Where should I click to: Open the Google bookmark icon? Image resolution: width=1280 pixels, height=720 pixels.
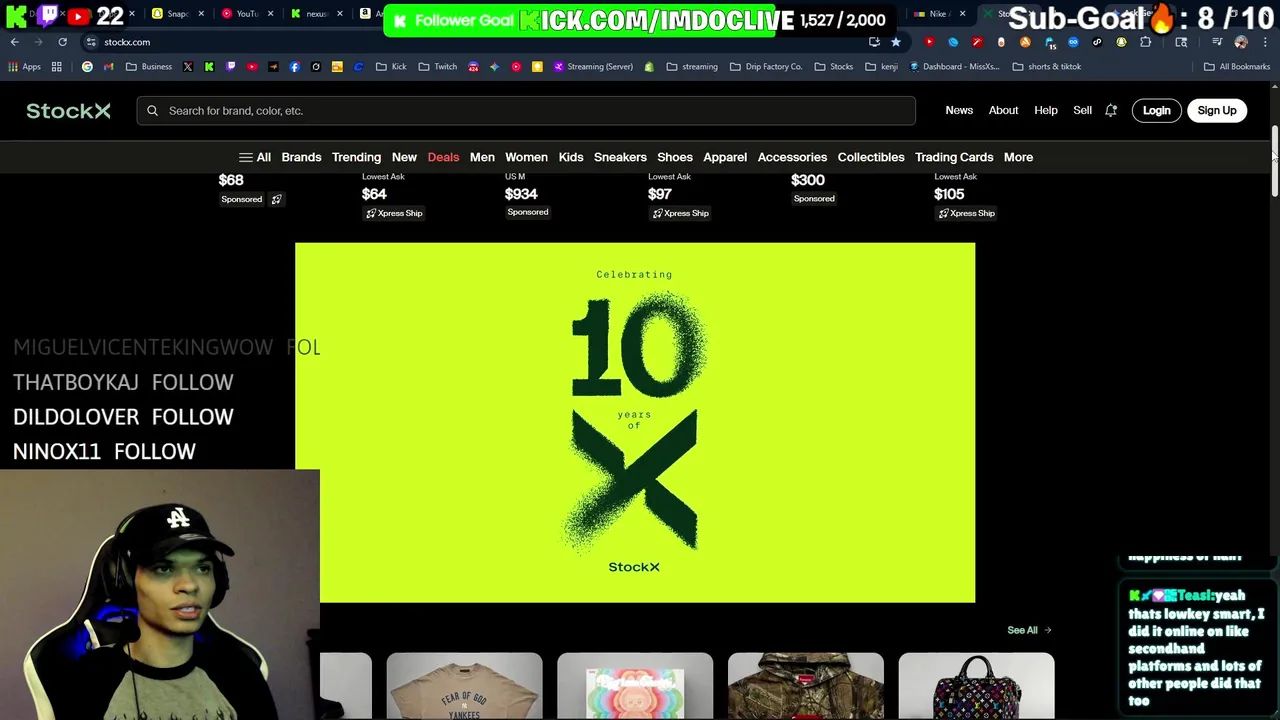point(87,67)
